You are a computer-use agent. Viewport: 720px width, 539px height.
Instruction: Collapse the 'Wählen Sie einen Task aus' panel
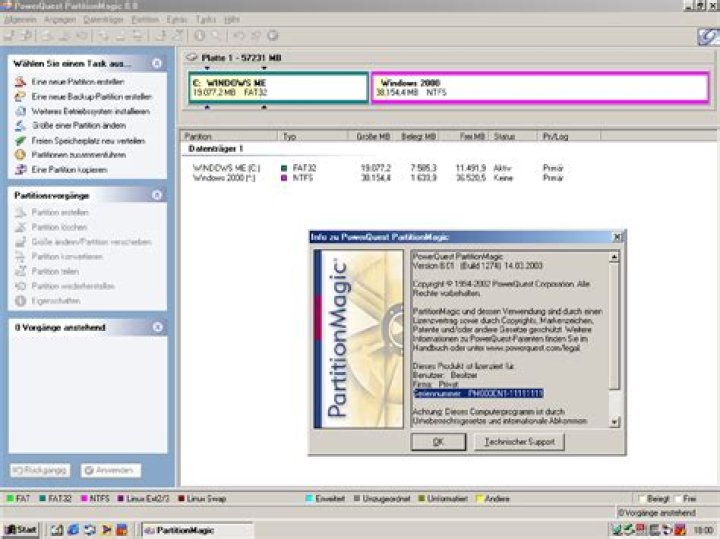pos(157,63)
